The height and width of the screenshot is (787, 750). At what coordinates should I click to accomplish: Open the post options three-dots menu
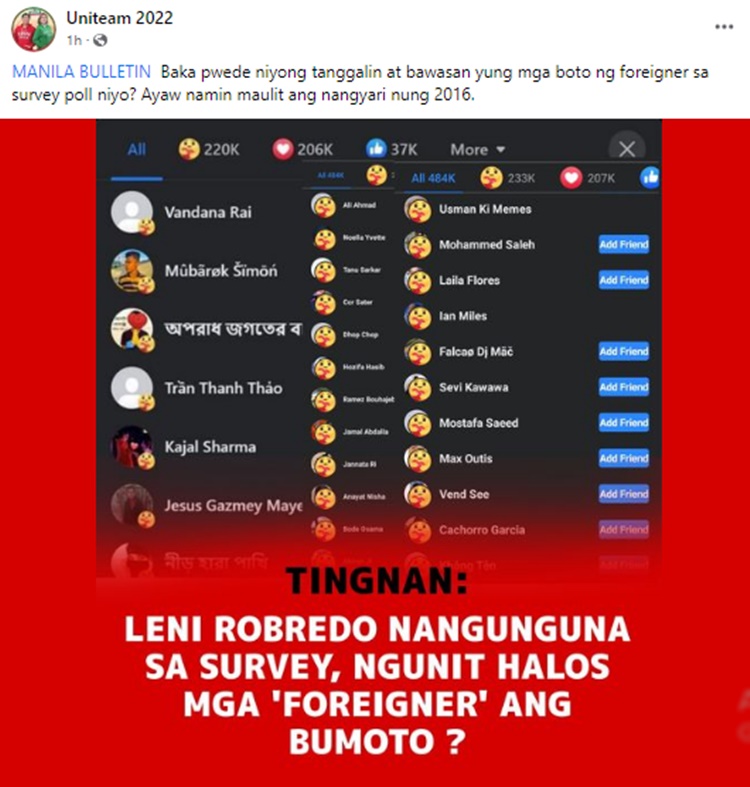coord(724,27)
